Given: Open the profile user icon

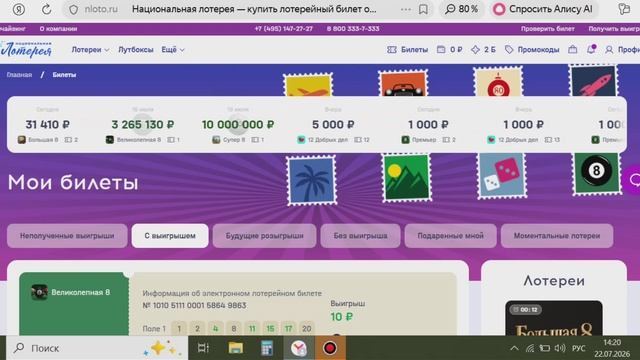Looking at the screenshot, I should point(609,49).
